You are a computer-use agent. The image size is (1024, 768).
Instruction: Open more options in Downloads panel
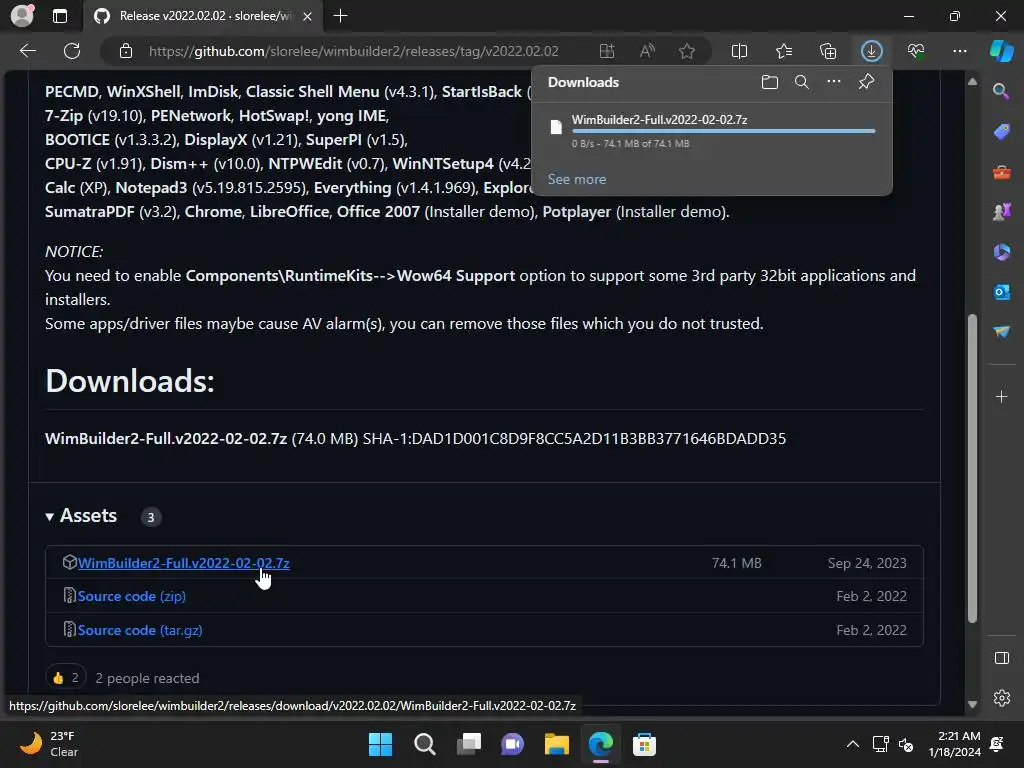[x=834, y=82]
